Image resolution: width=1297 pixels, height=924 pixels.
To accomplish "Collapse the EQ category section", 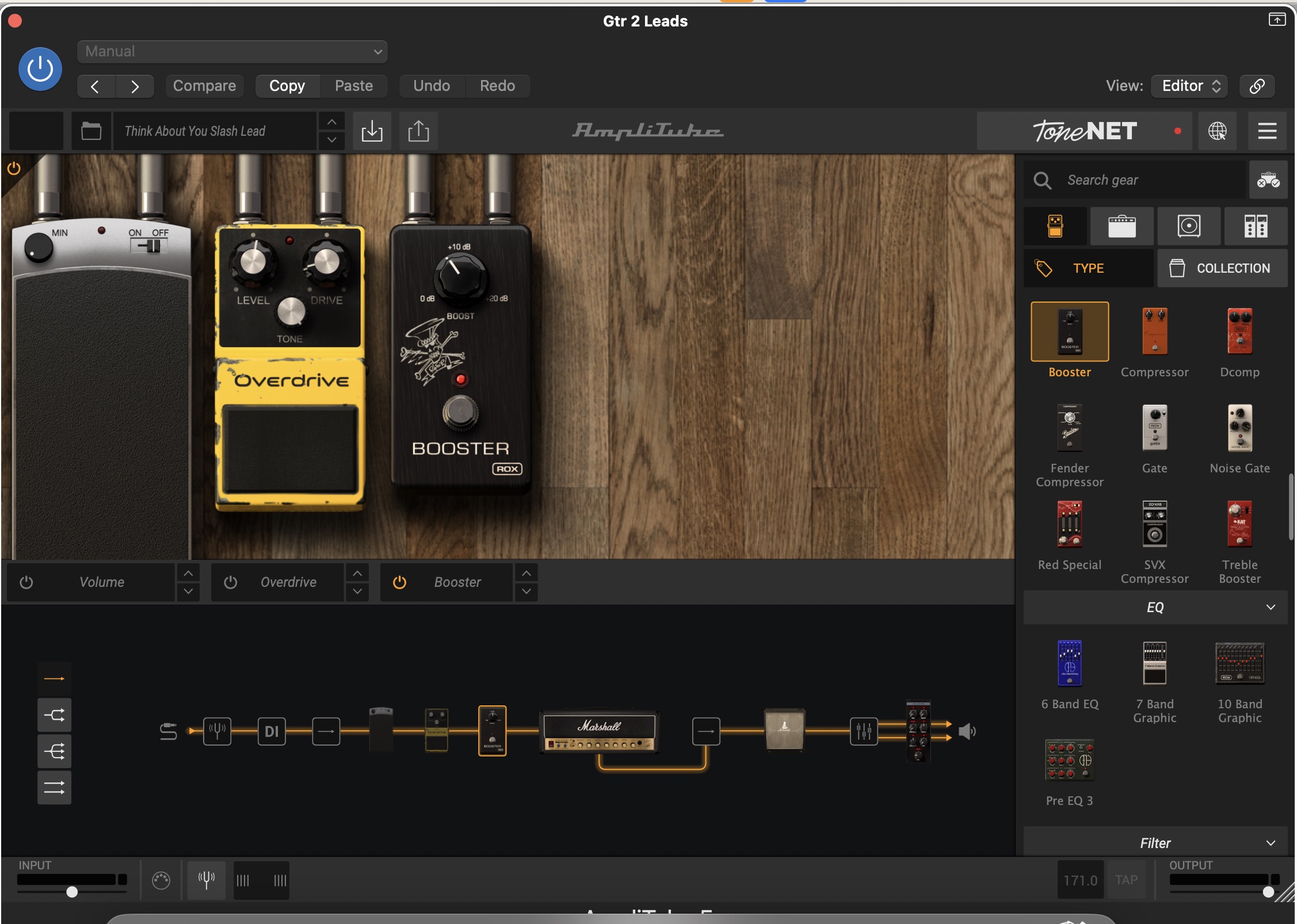I will point(1155,608).
